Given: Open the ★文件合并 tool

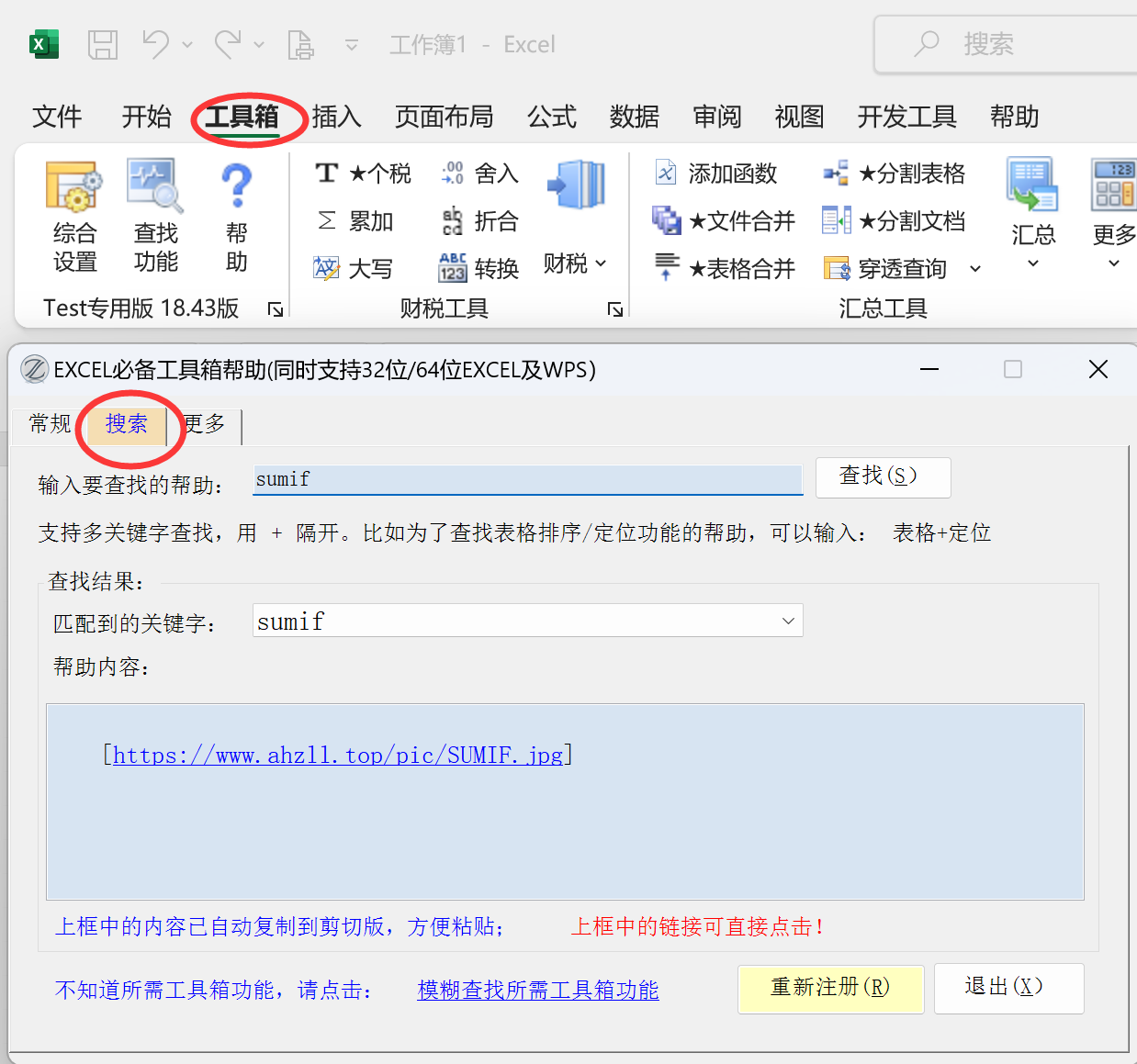Looking at the screenshot, I should pos(724,221).
